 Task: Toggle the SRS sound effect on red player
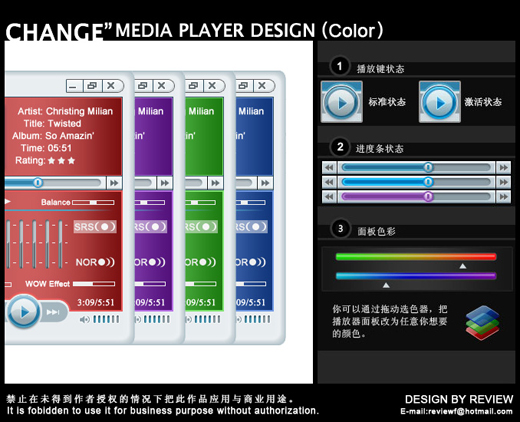pos(95,227)
